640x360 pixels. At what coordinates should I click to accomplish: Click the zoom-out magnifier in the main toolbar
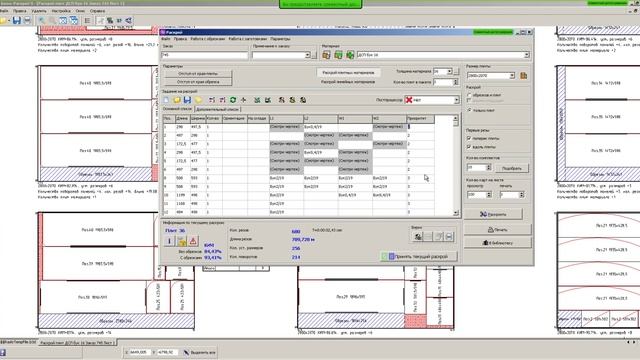52,20
